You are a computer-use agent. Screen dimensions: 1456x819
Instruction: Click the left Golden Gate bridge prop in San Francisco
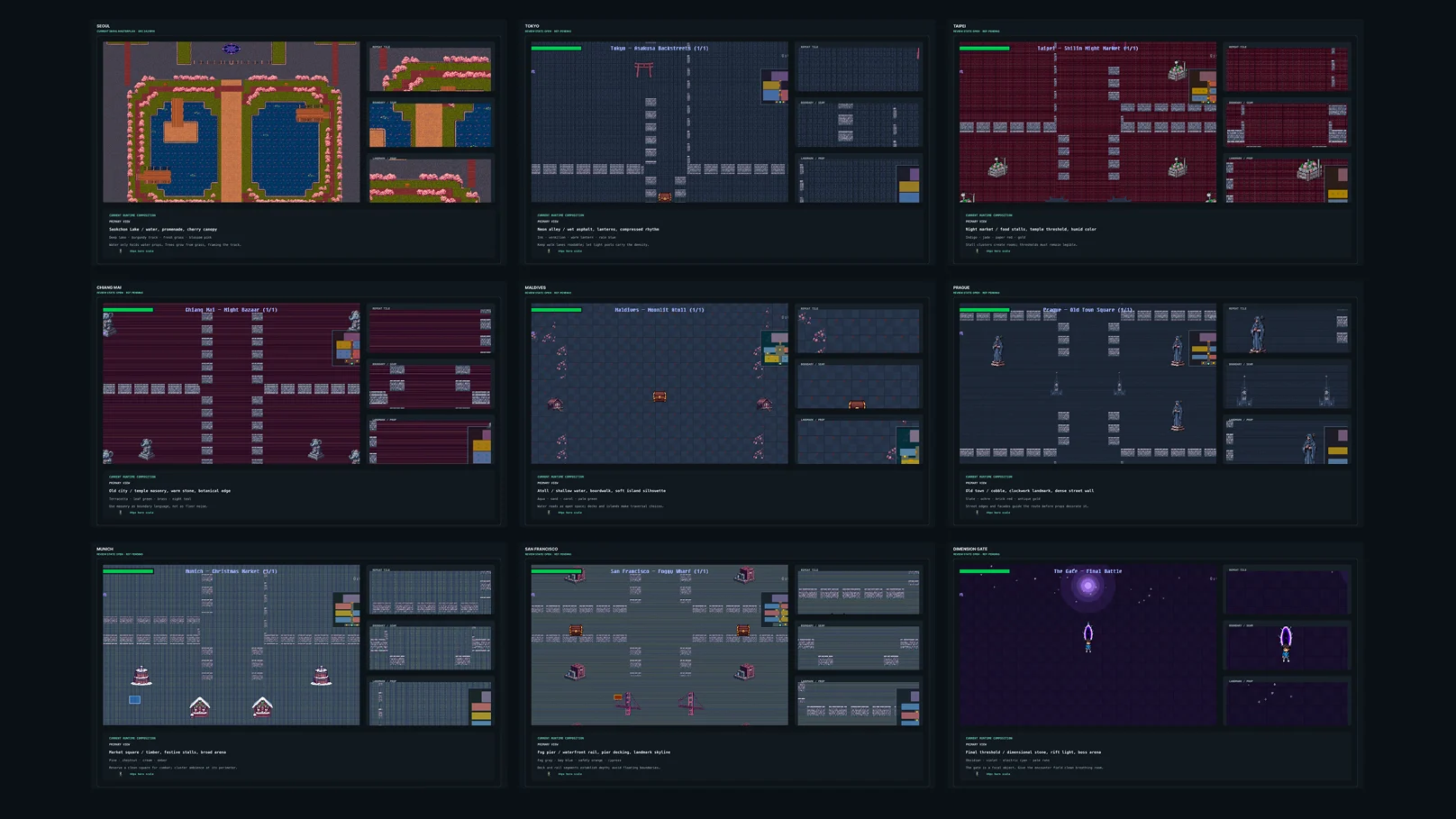628,704
